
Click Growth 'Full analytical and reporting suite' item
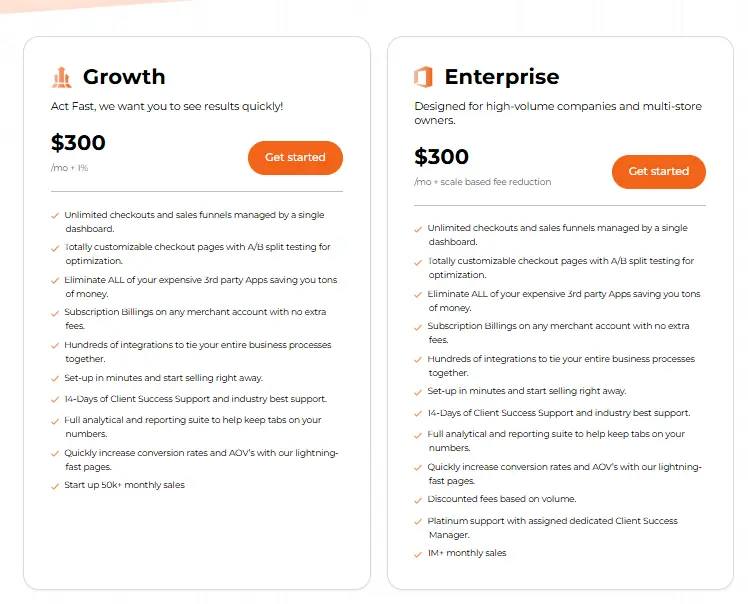[x=193, y=427]
